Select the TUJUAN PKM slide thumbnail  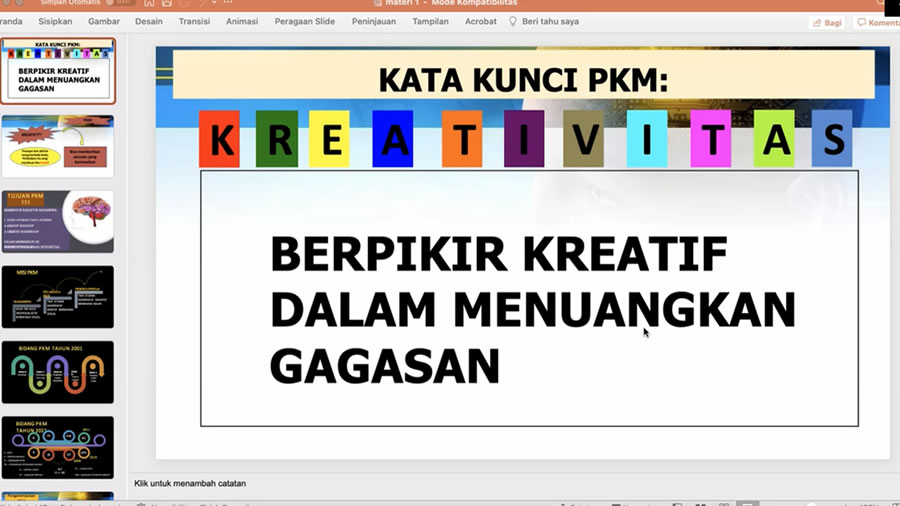(x=58, y=221)
